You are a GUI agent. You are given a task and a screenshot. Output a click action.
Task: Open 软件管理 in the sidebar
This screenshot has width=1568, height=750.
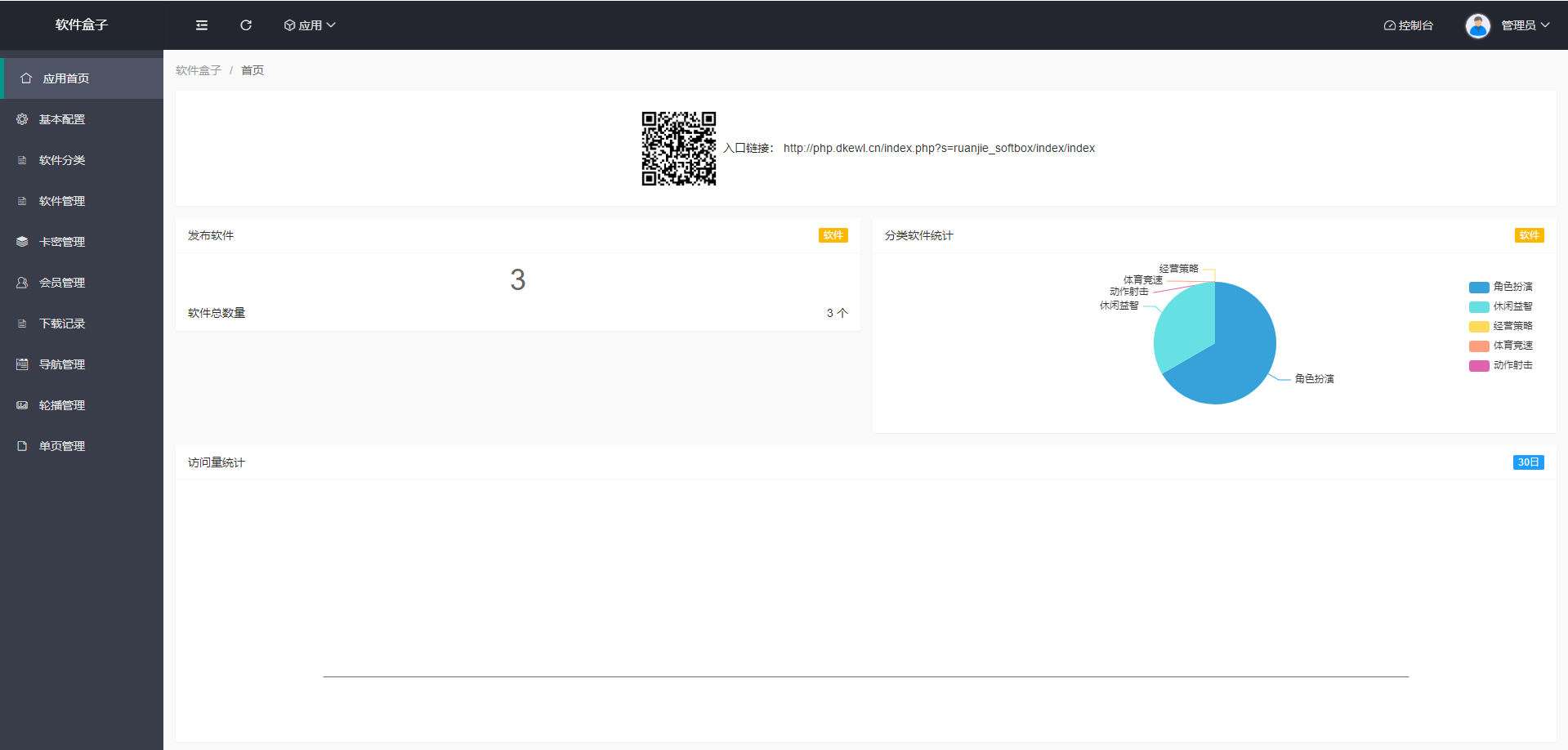(x=62, y=201)
